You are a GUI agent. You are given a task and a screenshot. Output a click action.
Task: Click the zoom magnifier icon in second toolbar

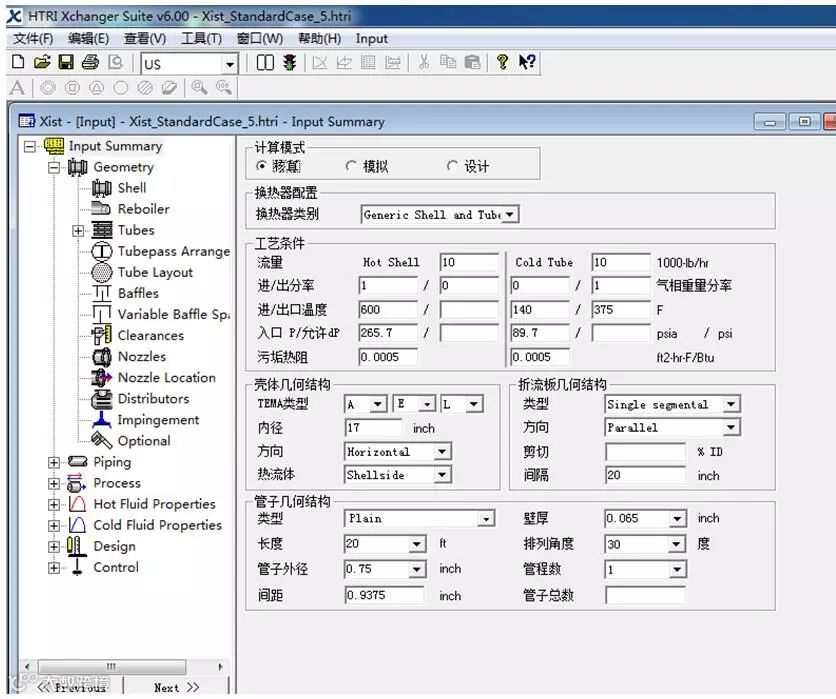(x=199, y=87)
